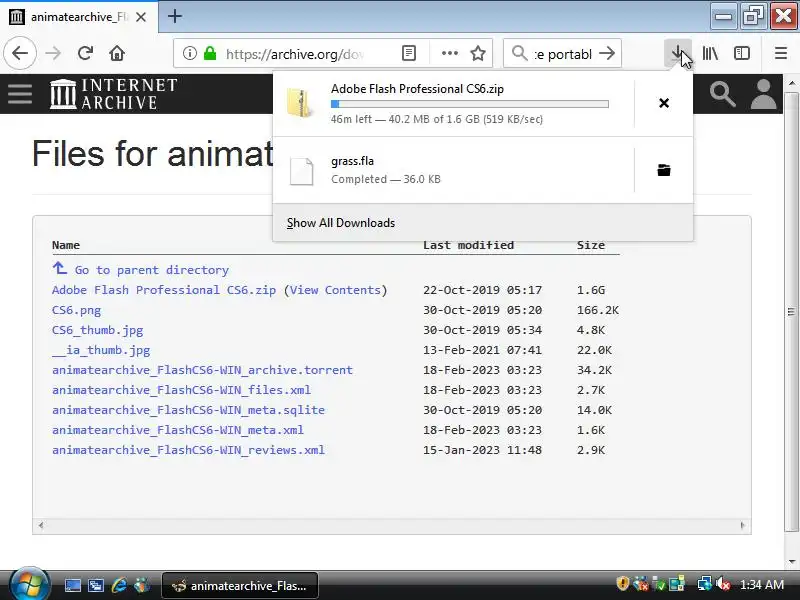The height and width of the screenshot is (600, 800).
Task: Open page actions three-dots menu
Action: [449, 53]
